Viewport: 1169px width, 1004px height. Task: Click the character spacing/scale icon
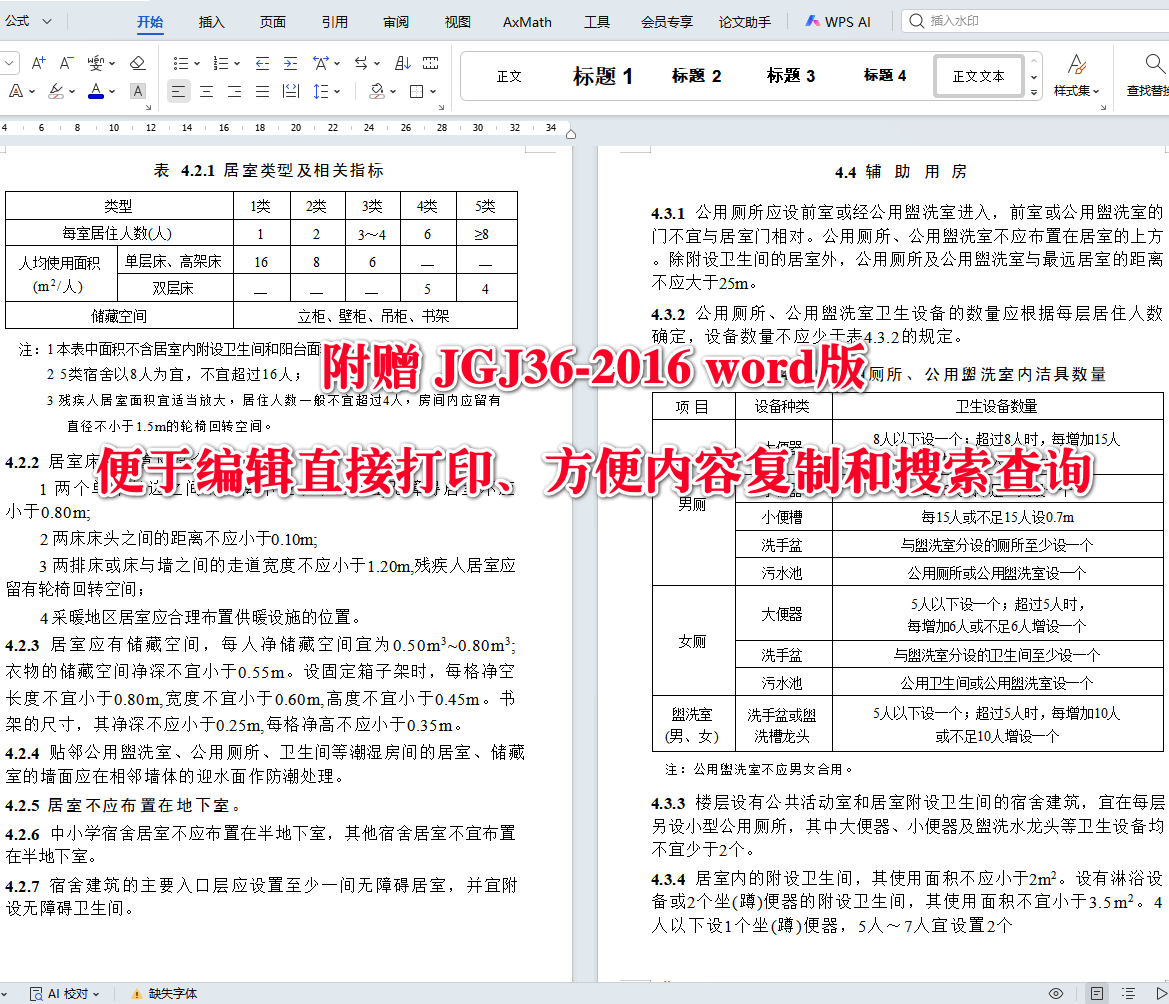[321, 63]
